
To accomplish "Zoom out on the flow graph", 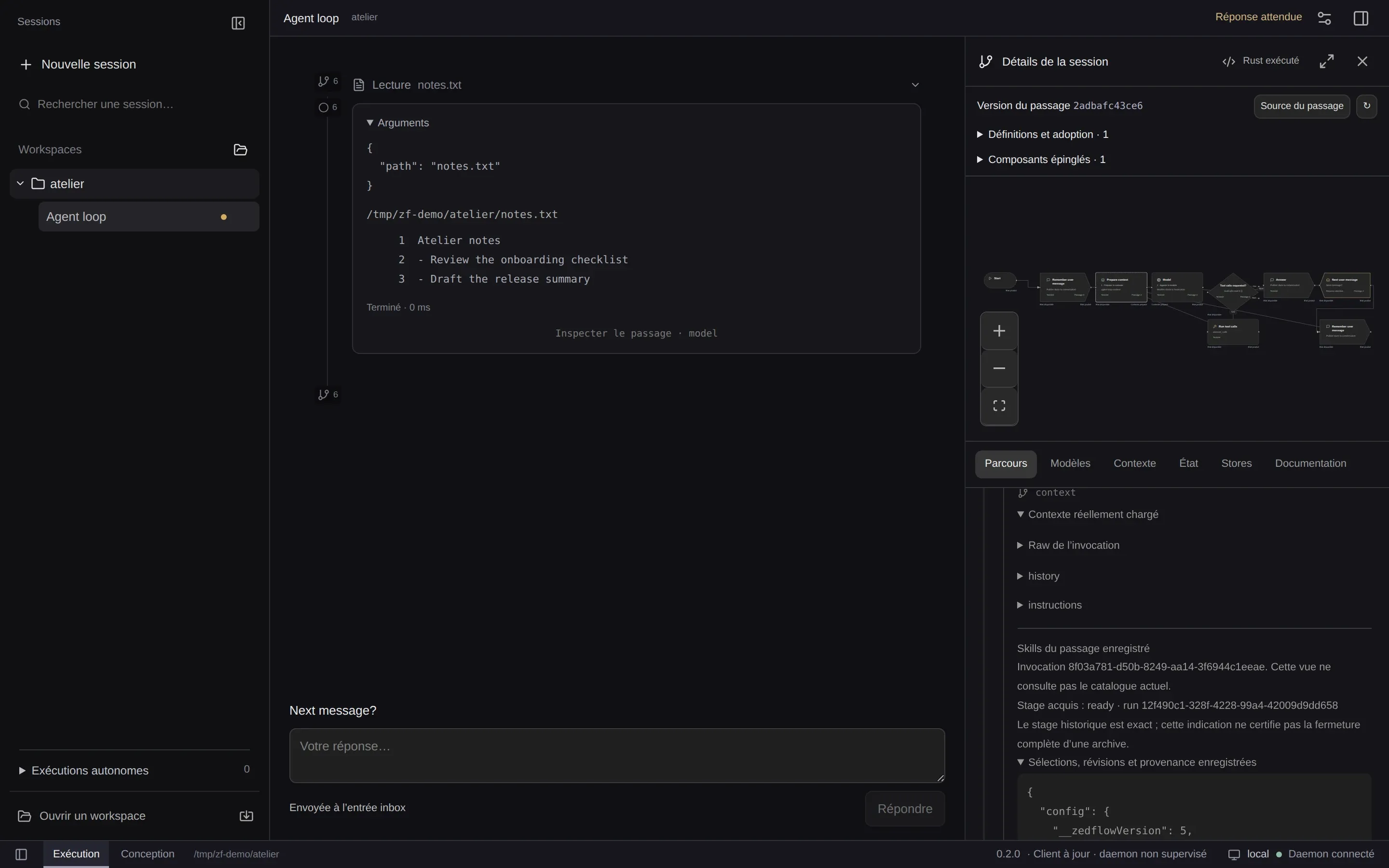I will [999, 368].
